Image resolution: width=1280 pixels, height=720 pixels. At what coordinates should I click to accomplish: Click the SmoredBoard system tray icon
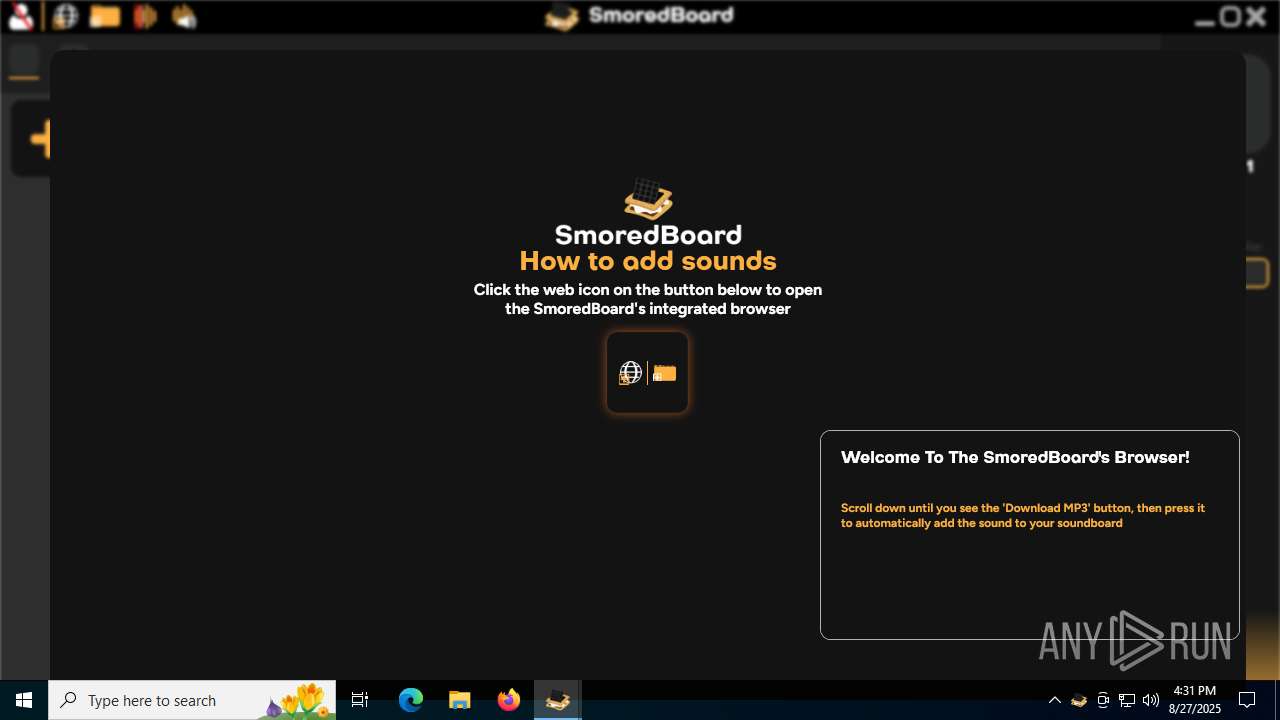point(1078,700)
